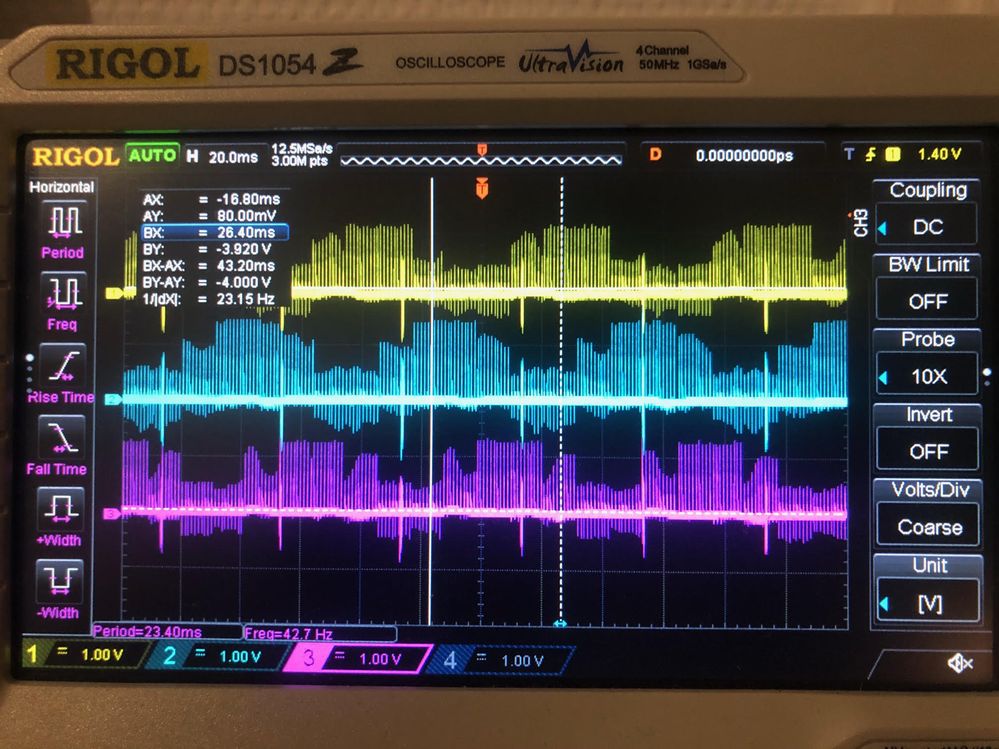Select the Period measurement icon
Screen dimensions: 999x749
[64, 222]
